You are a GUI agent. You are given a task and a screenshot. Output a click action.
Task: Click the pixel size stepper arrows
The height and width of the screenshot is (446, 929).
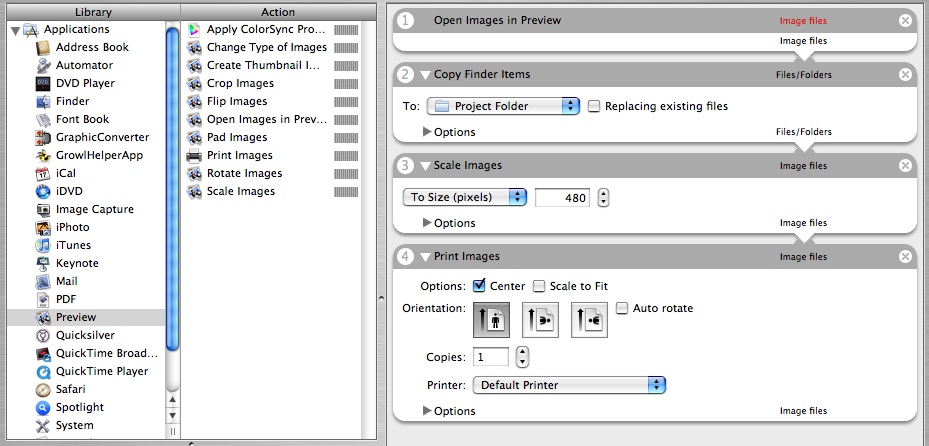tap(603, 197)
